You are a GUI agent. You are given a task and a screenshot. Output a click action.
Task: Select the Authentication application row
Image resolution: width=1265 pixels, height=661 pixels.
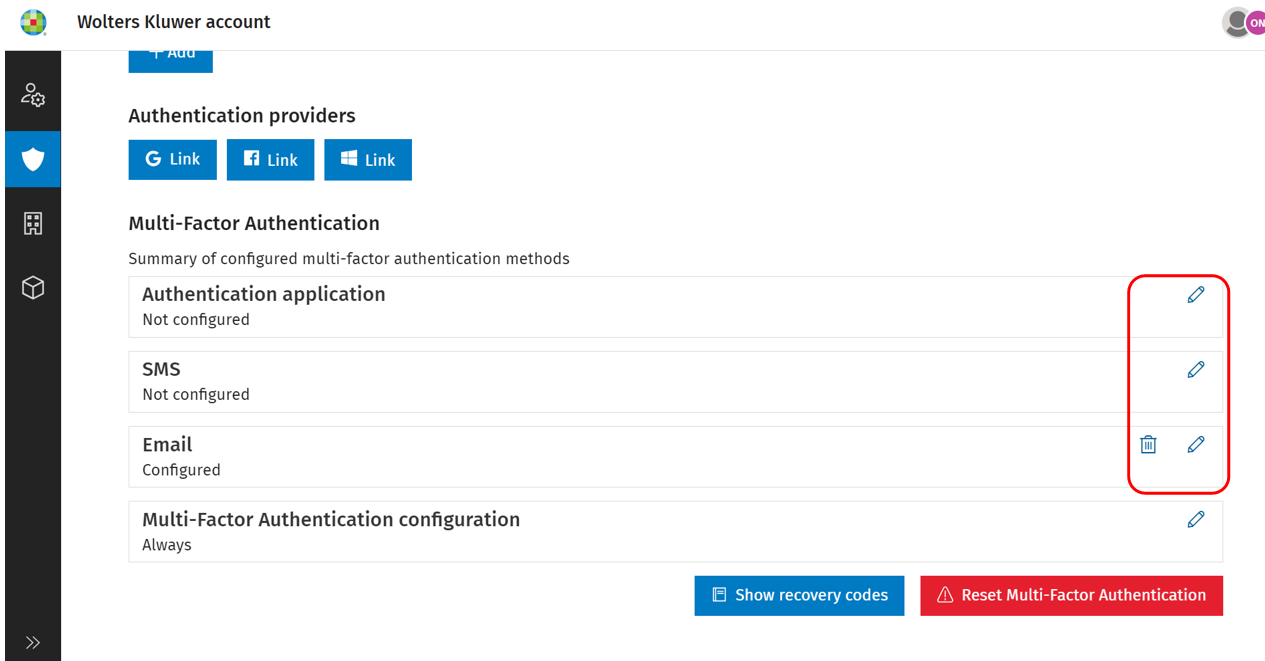676,307
